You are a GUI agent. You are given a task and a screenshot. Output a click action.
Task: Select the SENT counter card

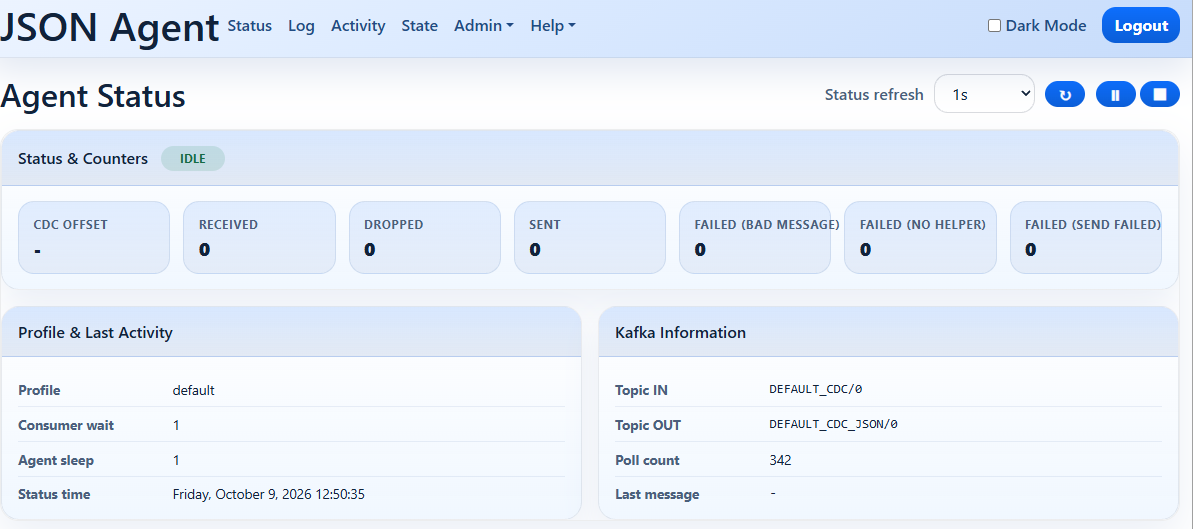(x=590, y=237)
